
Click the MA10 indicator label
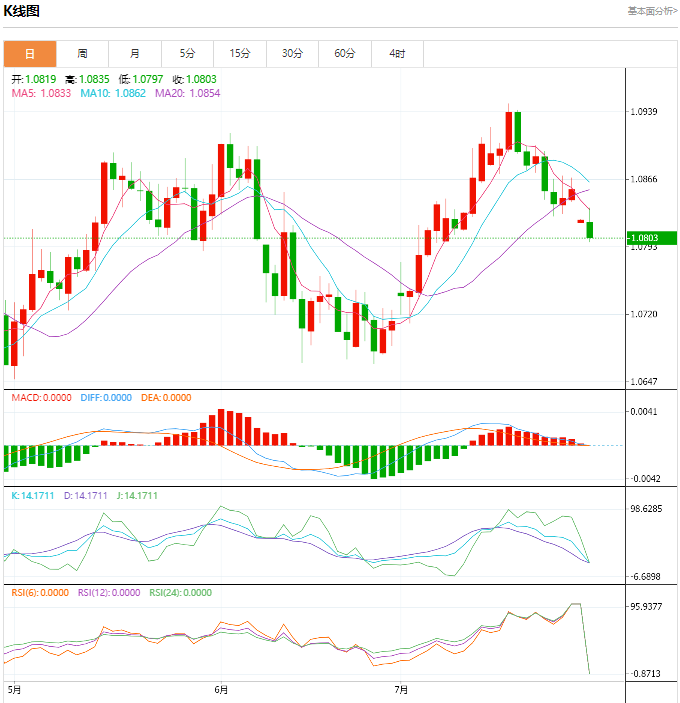pyautogui.click(x=112, y=93)
